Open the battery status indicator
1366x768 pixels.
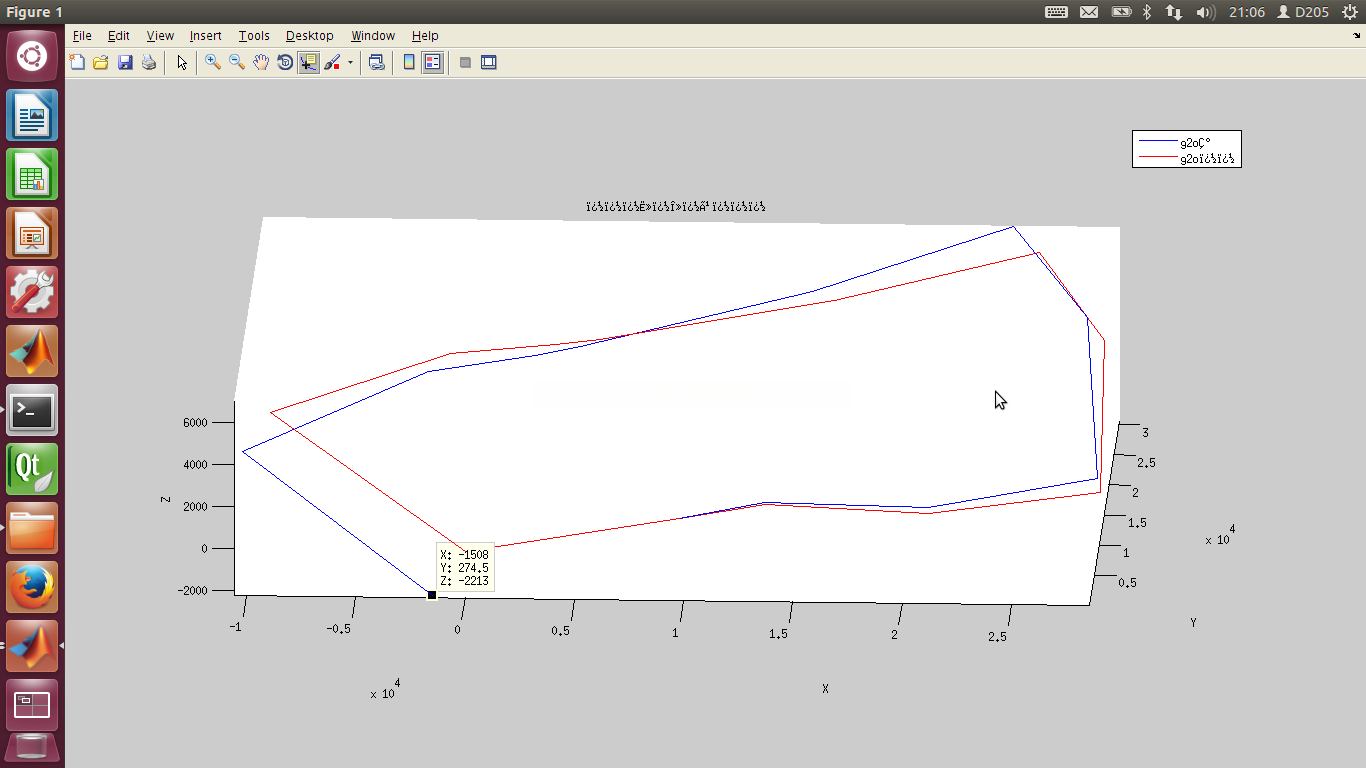(1121, 12)
